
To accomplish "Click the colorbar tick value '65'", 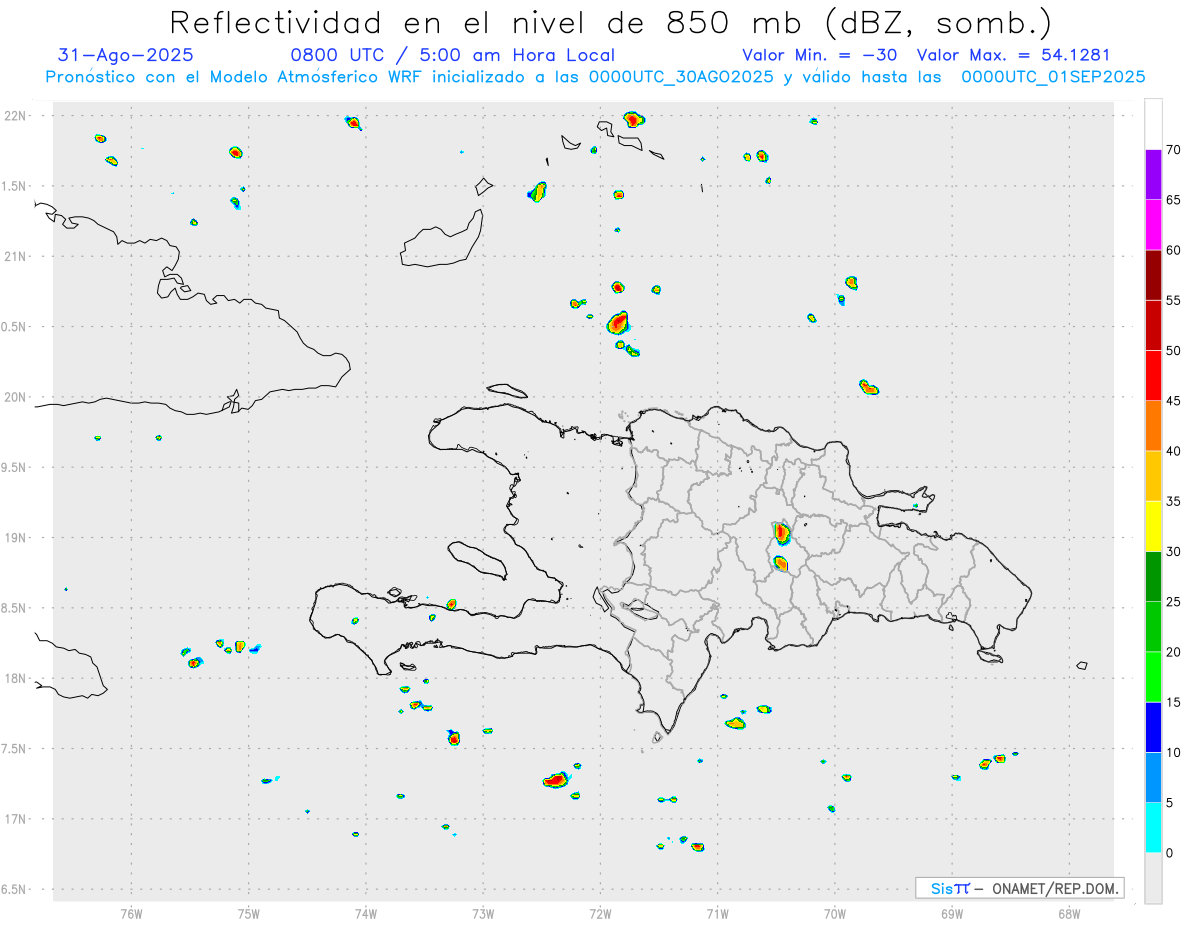I will [x=1174, y=200].
